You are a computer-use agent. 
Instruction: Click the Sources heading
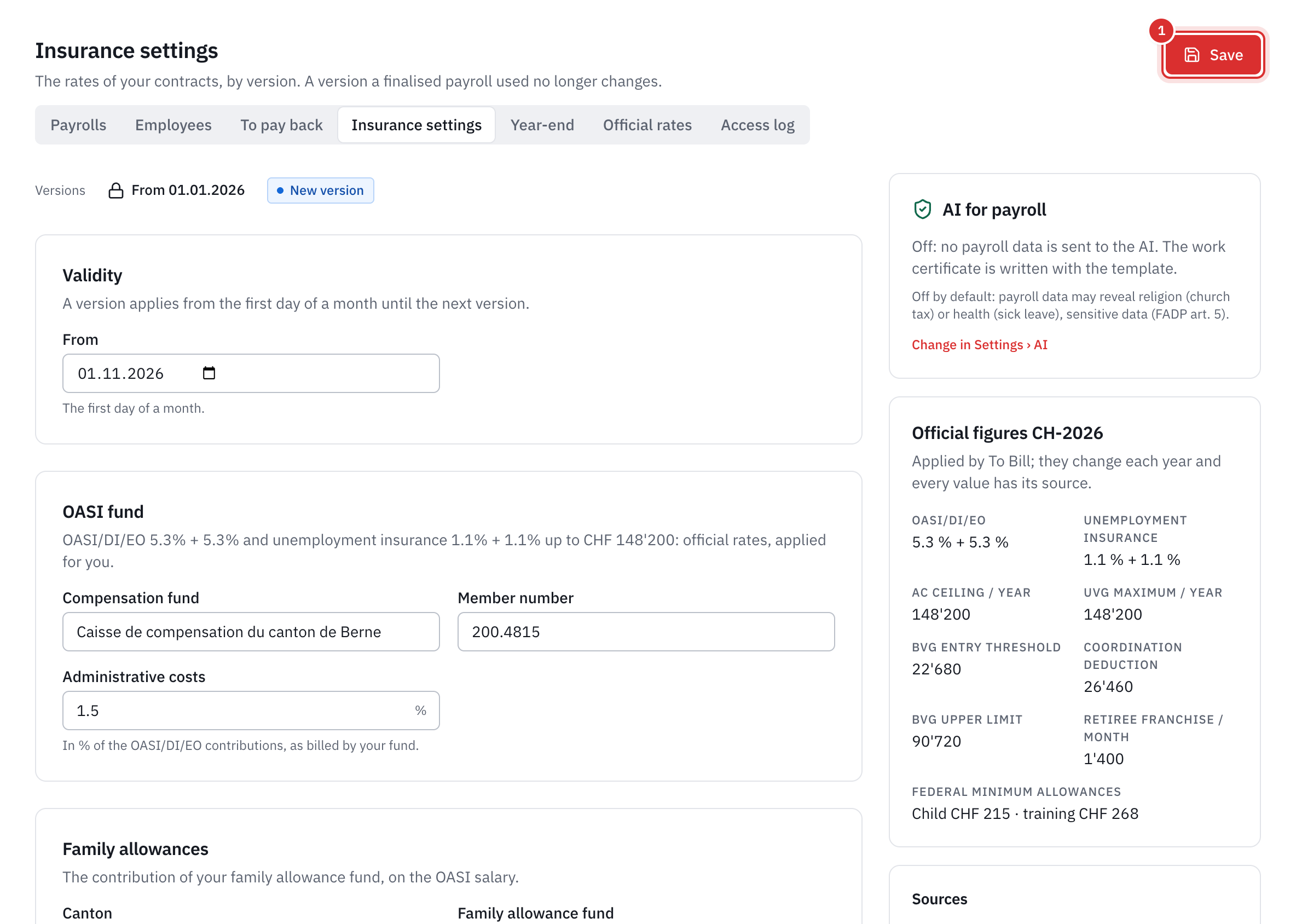(939, 898)
